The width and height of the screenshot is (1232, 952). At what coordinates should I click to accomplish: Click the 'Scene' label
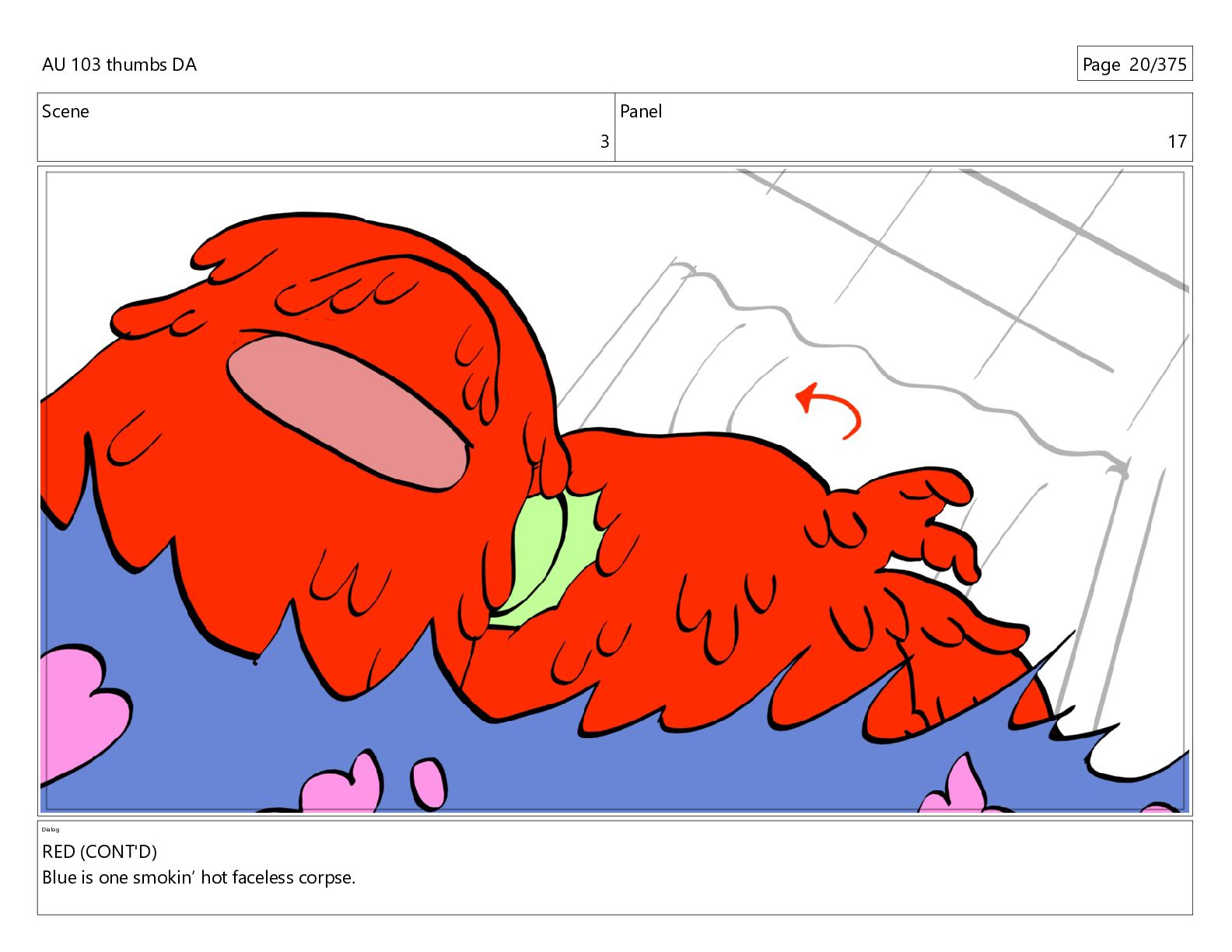pos(65,111)
